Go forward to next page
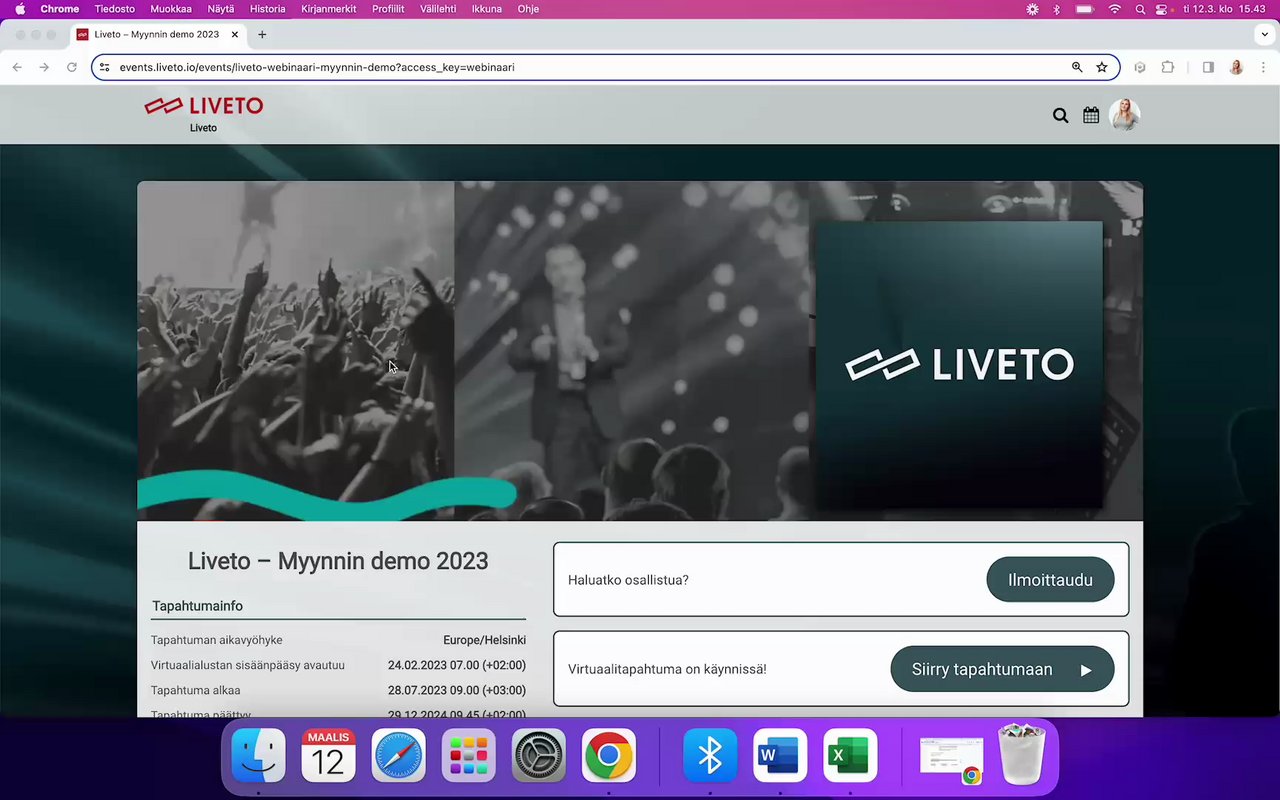Viewport: 1280px width, 800px height. click(x=44, y=67)
